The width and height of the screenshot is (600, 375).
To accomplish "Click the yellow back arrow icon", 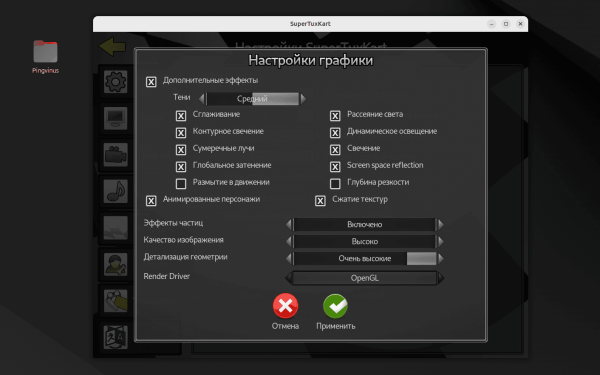I will coord(112,46).
